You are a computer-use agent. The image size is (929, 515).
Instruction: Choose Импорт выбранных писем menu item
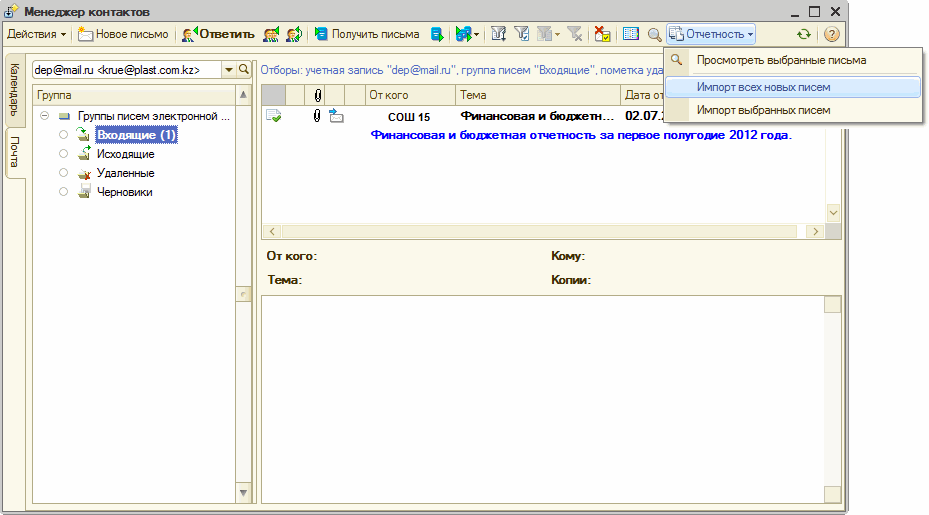(763, 110)
